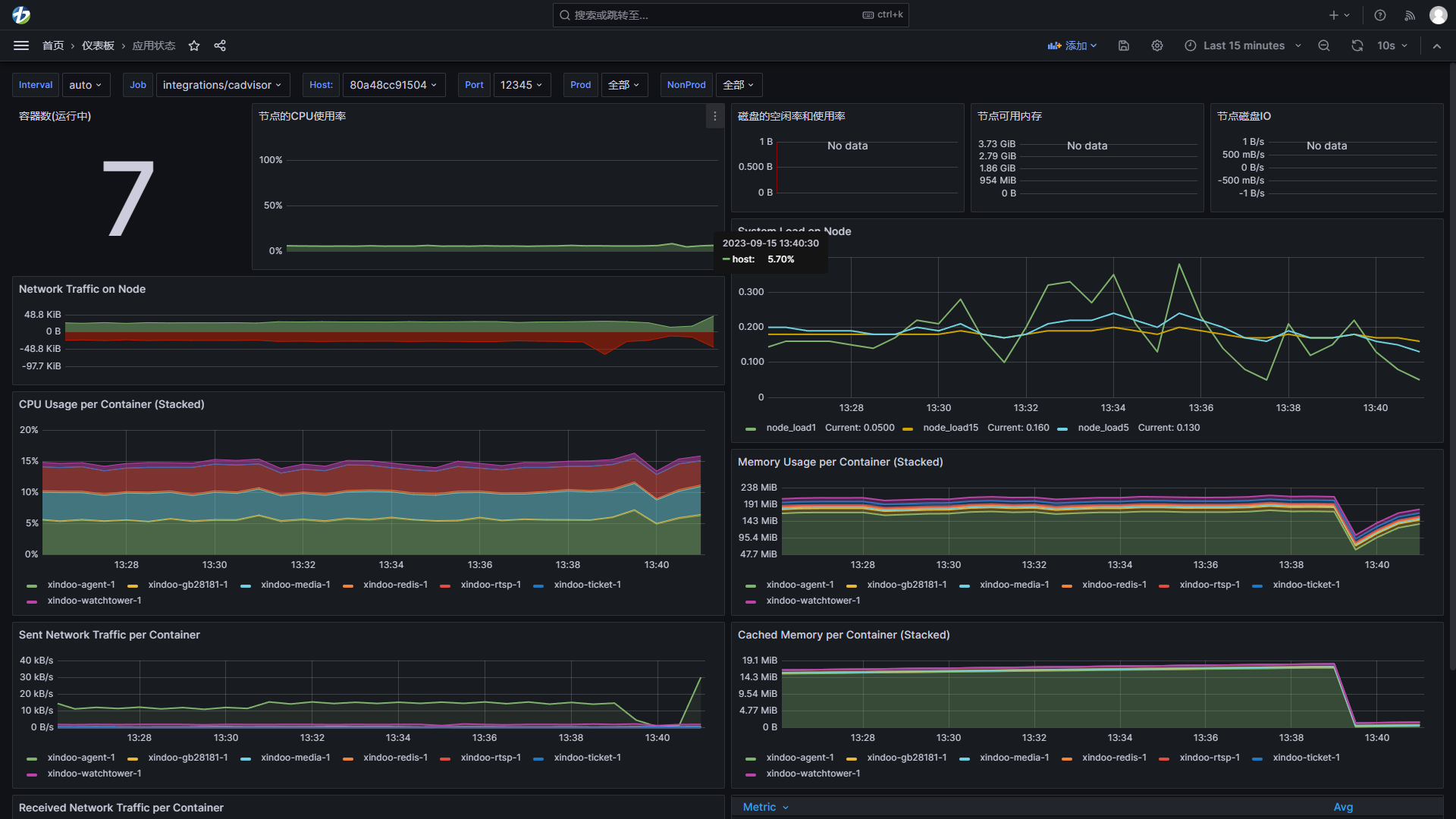Image resolution: width=1456 pixels, height=819 pixels.
Task: Toggle xindoo-watchtower-1 in Memory Usage legend
Action: pos(813,601)
